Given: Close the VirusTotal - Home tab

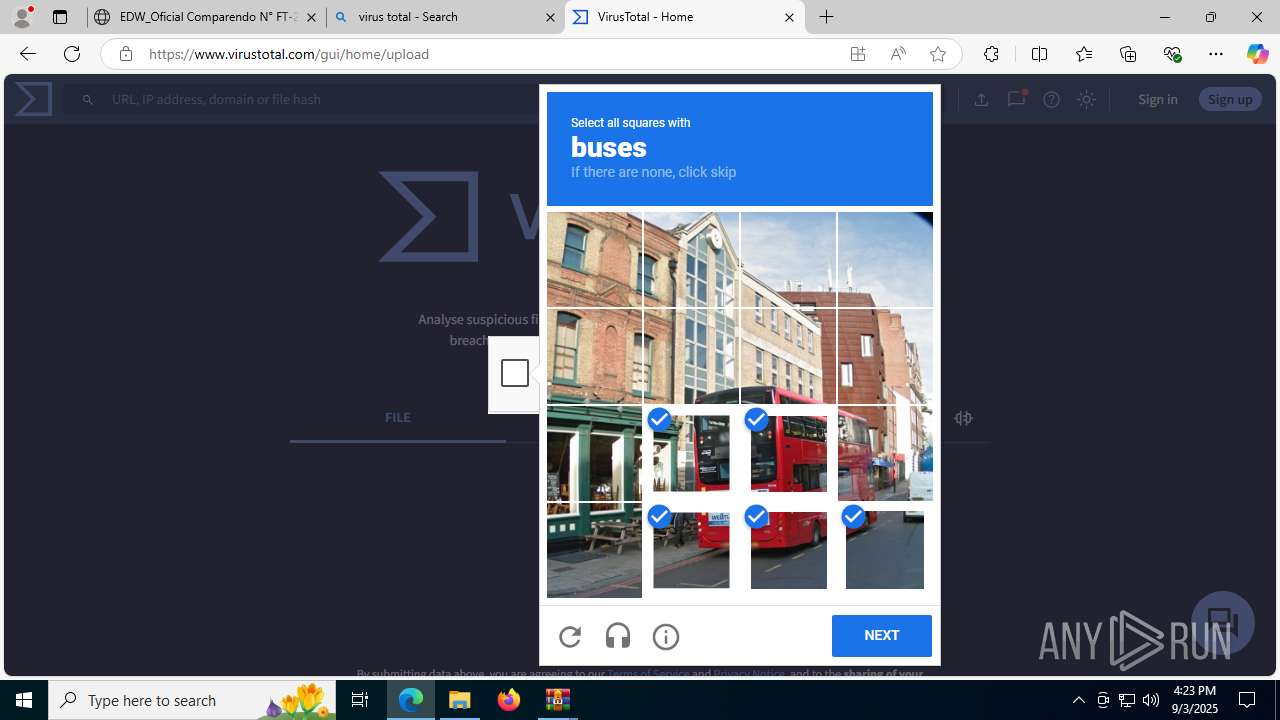Looking at the screenshot, I should 789,17.
